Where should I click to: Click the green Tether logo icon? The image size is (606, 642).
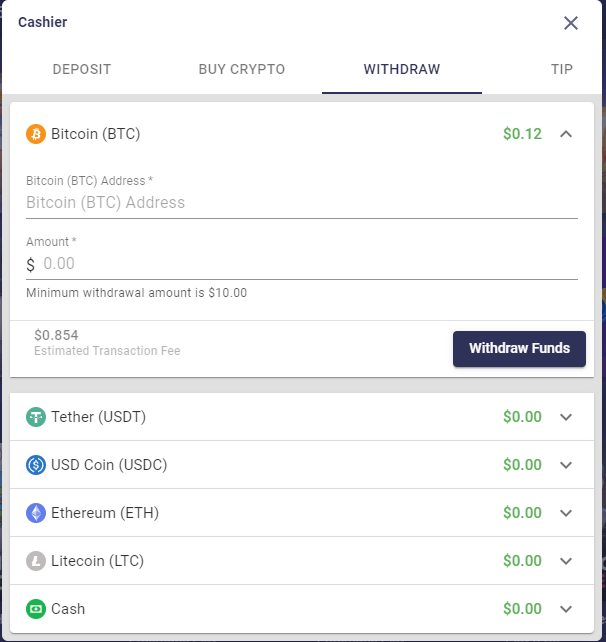pyautogui.click(x=36, y=417)
